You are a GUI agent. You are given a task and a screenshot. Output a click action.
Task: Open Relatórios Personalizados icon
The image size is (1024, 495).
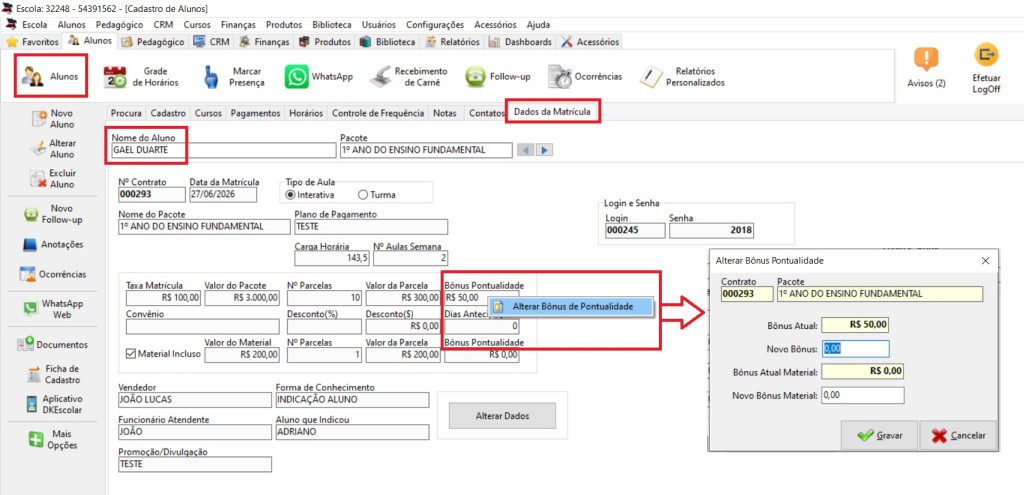pyautogui.click(x=651, y=77)
